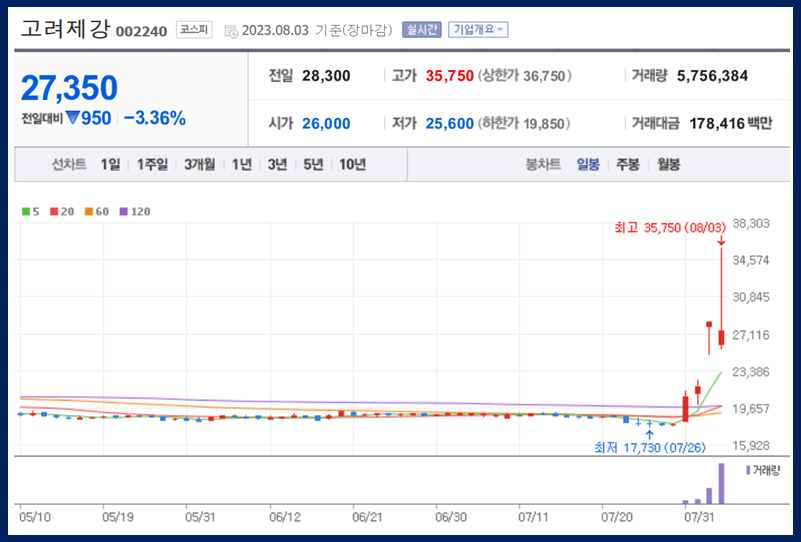This screenshot has width=801, height=542.
Task: Select the 5년 line chart period
Action: click(x=313, y=164)
